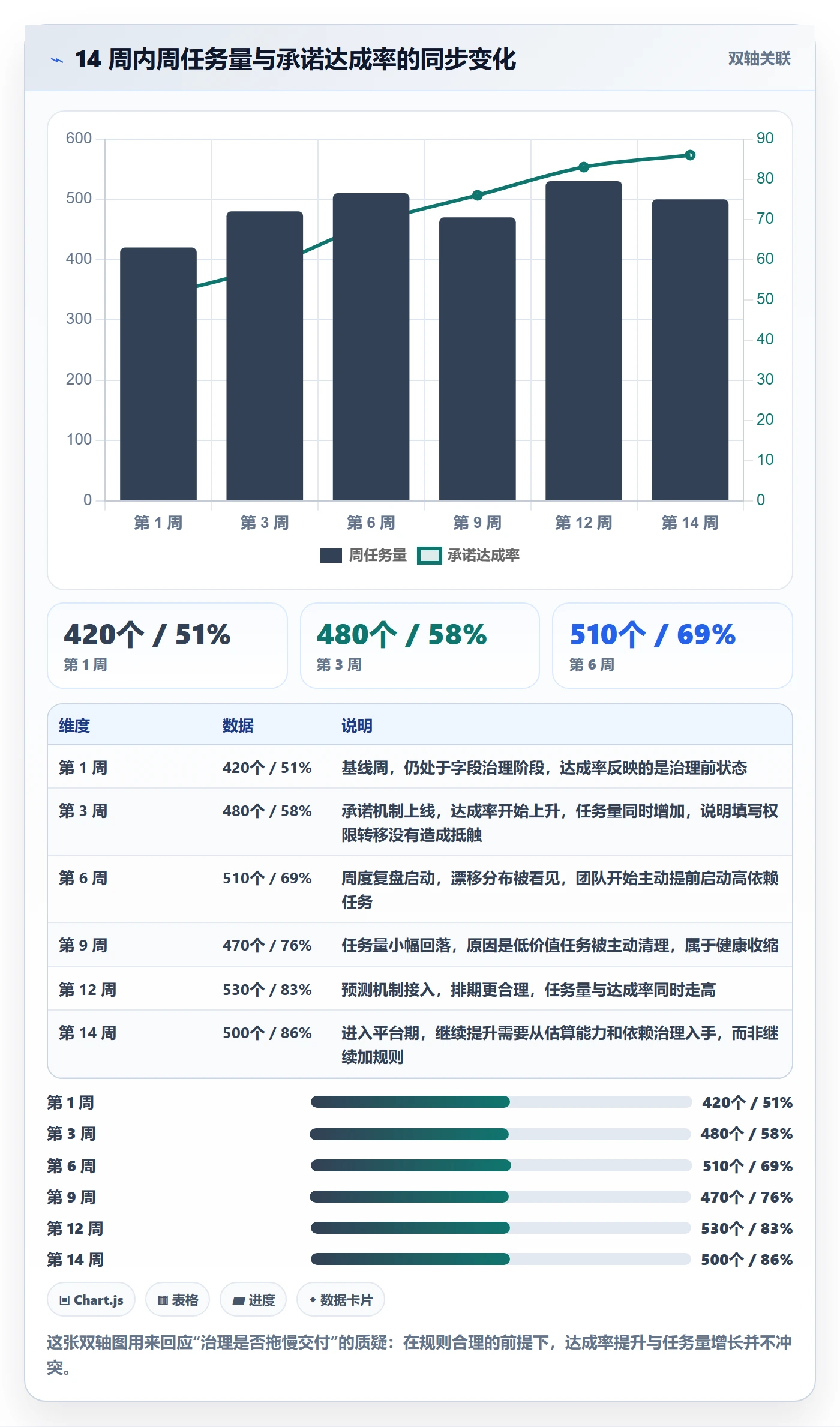
Task: Toggle the 周任务量 legend swatch
Action: [331, 556]
